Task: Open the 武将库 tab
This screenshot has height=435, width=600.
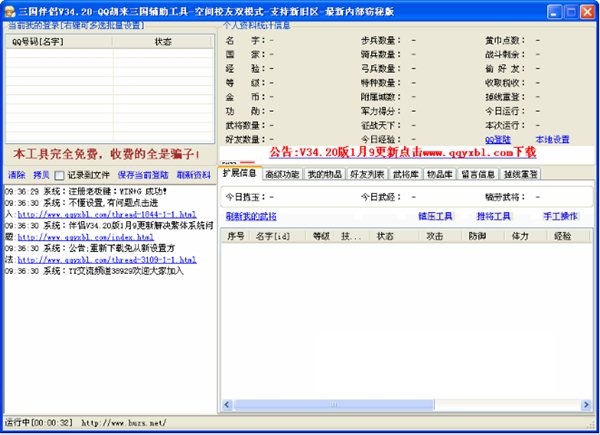Action: tap(406, 174)
